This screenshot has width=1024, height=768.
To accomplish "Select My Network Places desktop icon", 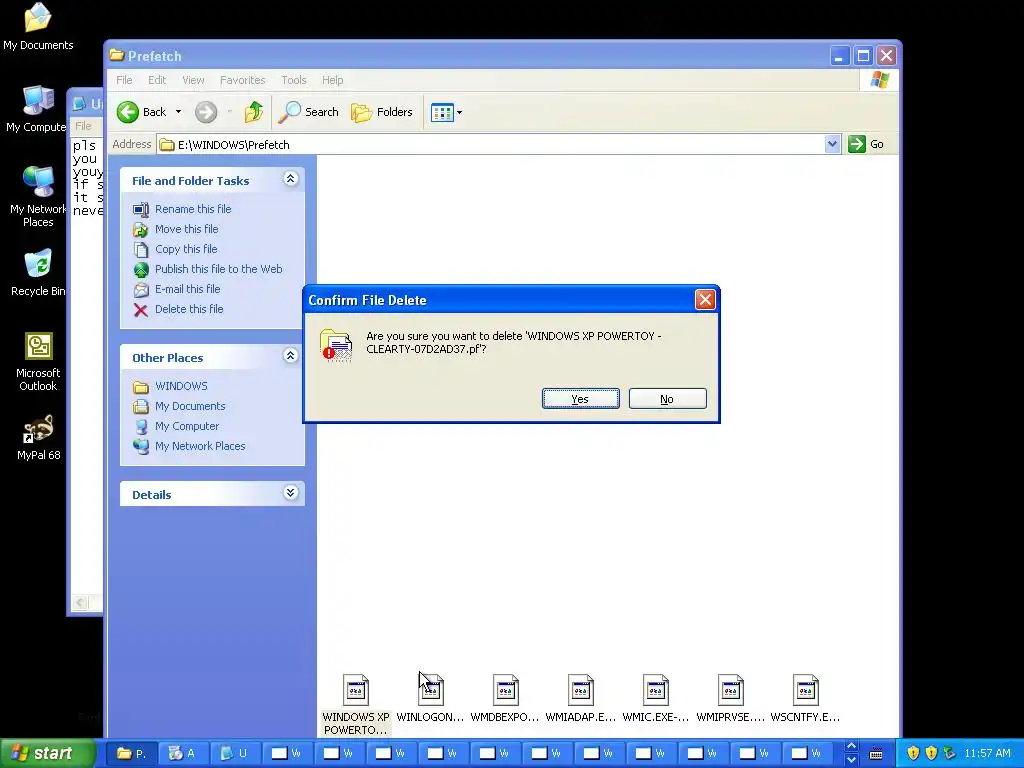I will coord(38,182).
